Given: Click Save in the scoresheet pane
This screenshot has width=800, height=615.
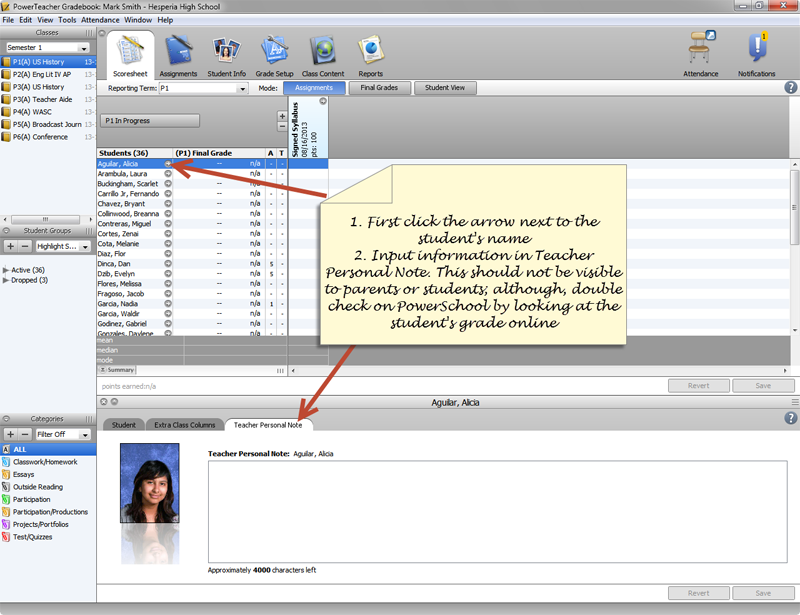Looking at the screenshot, I should pos(763,386).
